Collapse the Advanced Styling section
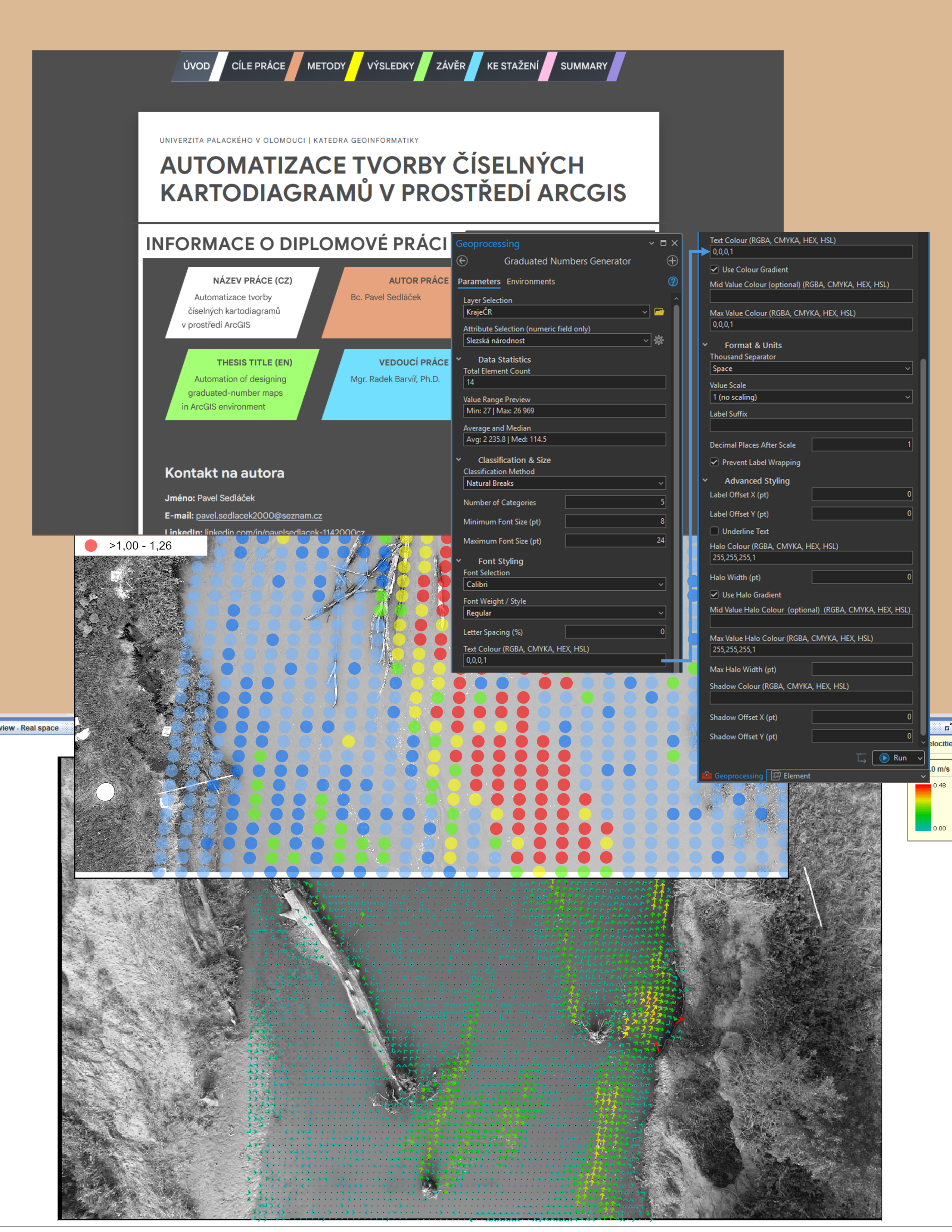 click(706, 480)
